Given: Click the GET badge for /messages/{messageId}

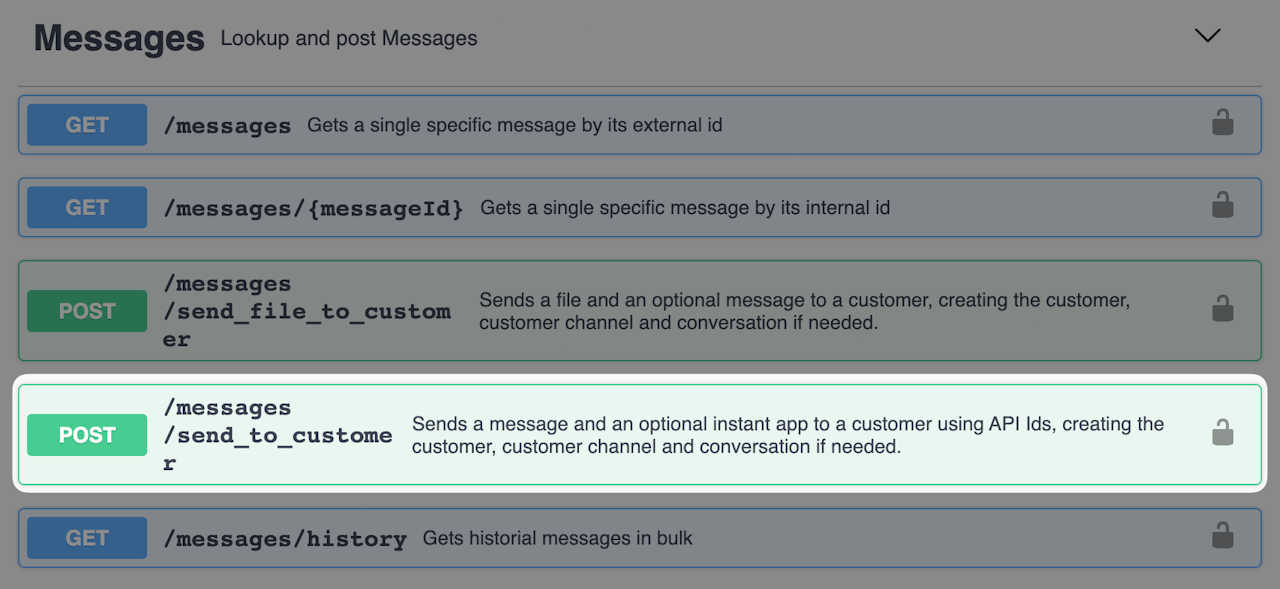Looking at the screenshot, I should tap(87, 208).
